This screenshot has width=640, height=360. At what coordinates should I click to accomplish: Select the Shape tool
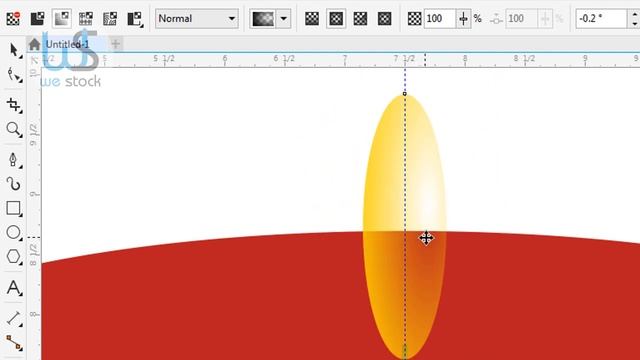point(14,75)
